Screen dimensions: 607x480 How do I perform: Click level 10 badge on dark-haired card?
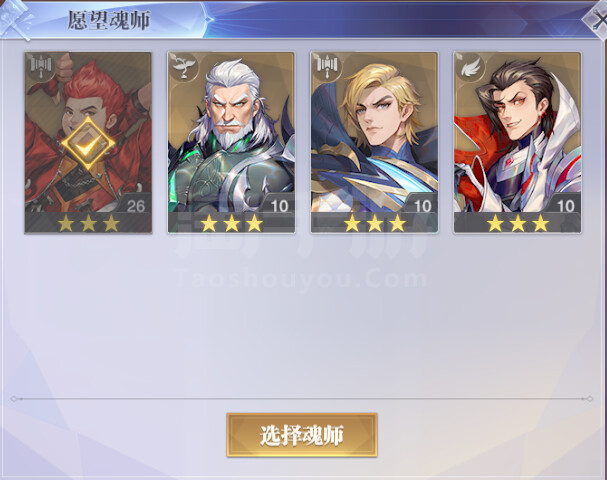(x=566, y=206)
